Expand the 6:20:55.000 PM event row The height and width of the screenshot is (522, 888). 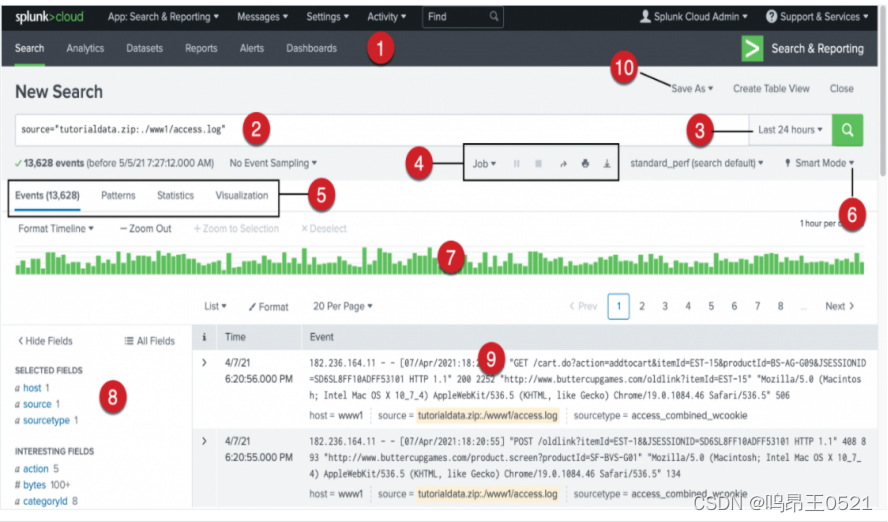click(x=204, y=441)
